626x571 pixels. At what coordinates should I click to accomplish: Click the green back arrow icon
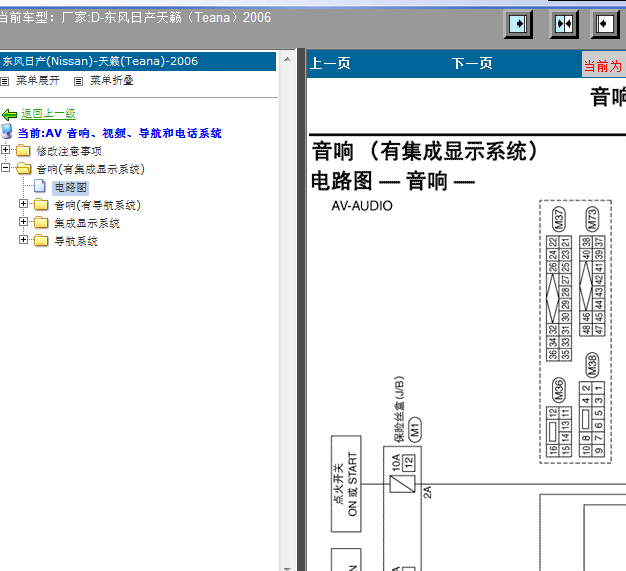coord(10,115)
